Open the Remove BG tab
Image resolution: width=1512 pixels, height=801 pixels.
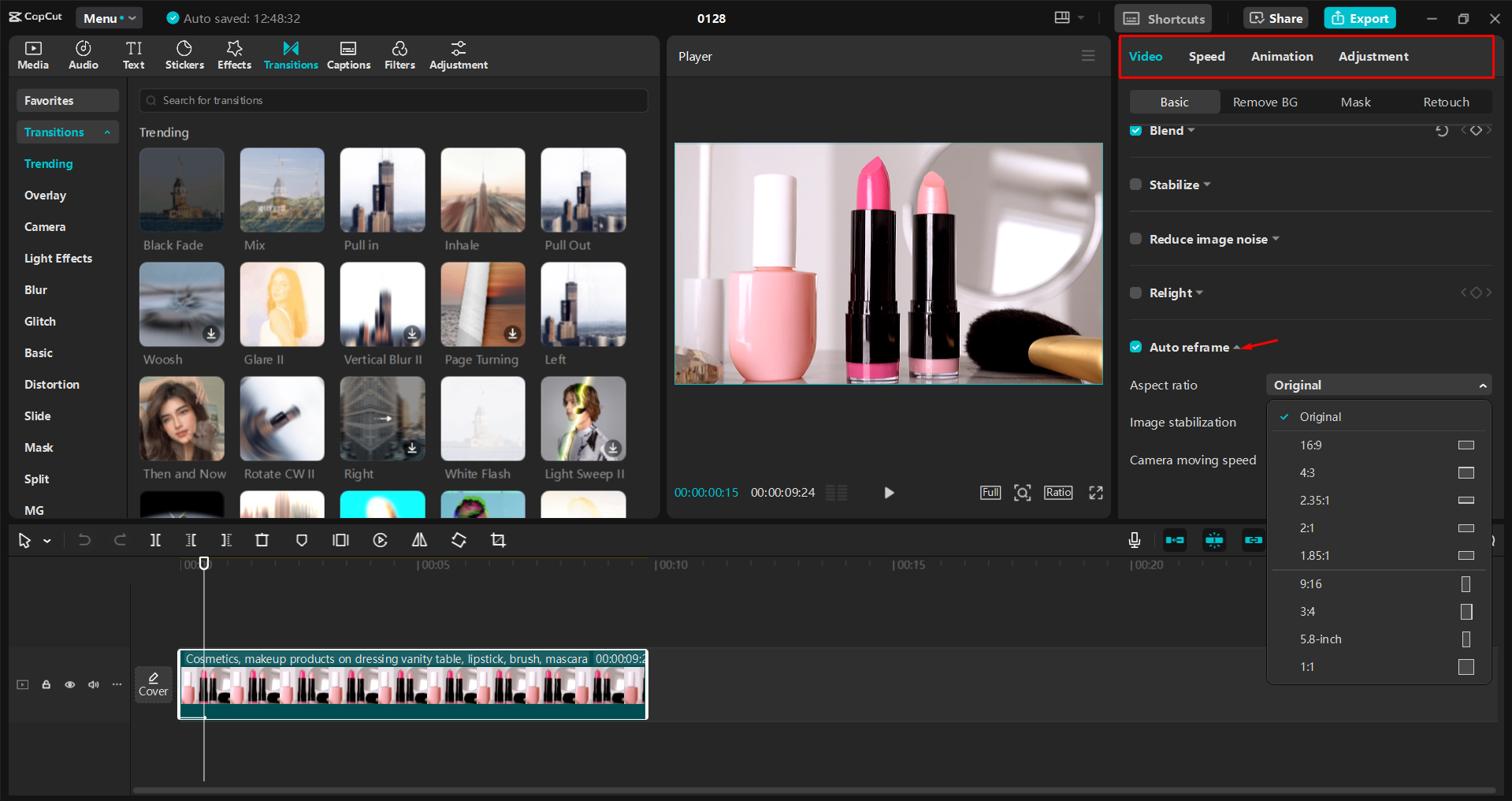click(1265, 102)
